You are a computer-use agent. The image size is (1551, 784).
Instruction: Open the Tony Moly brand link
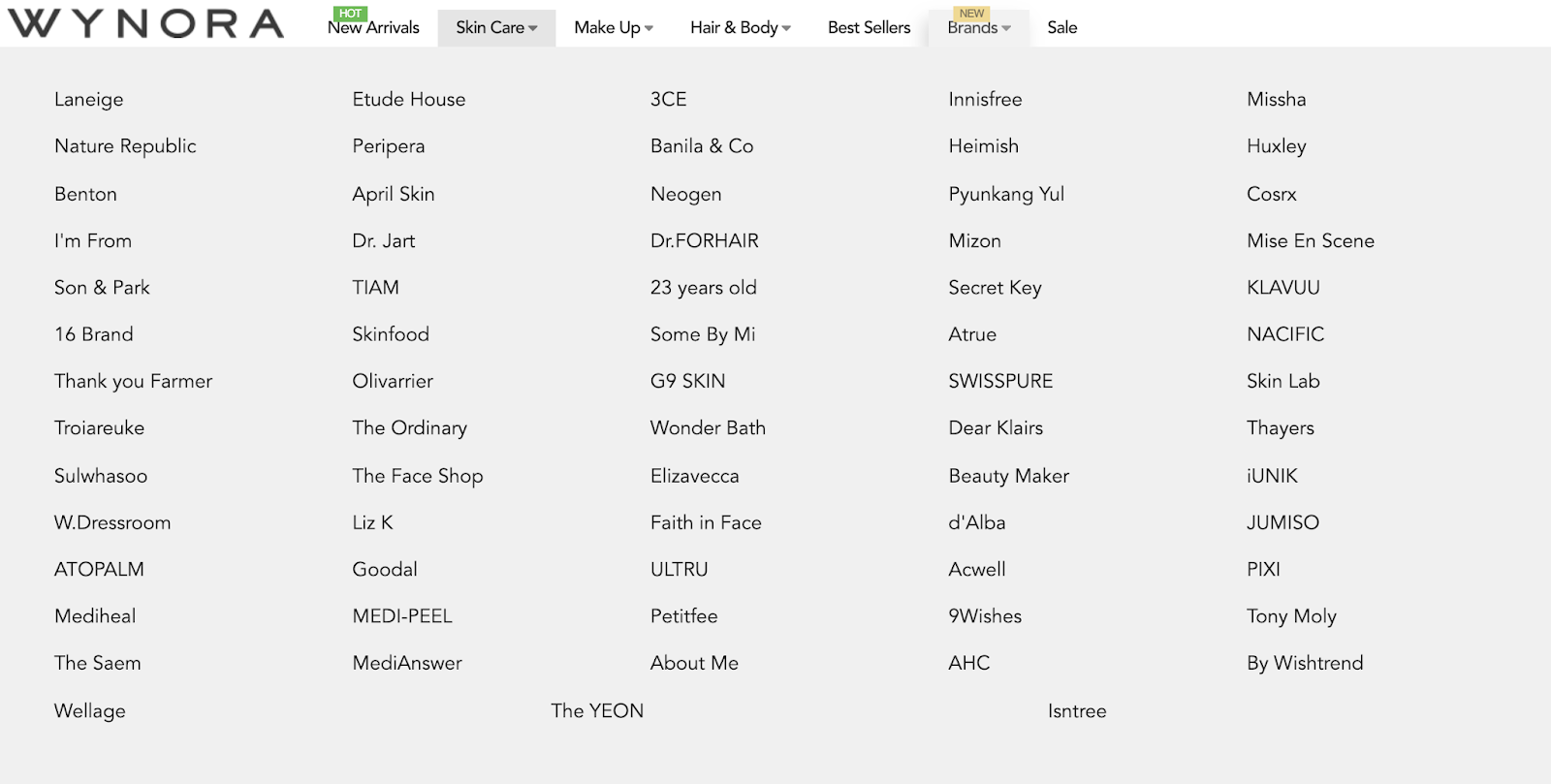coord(1292,616)
